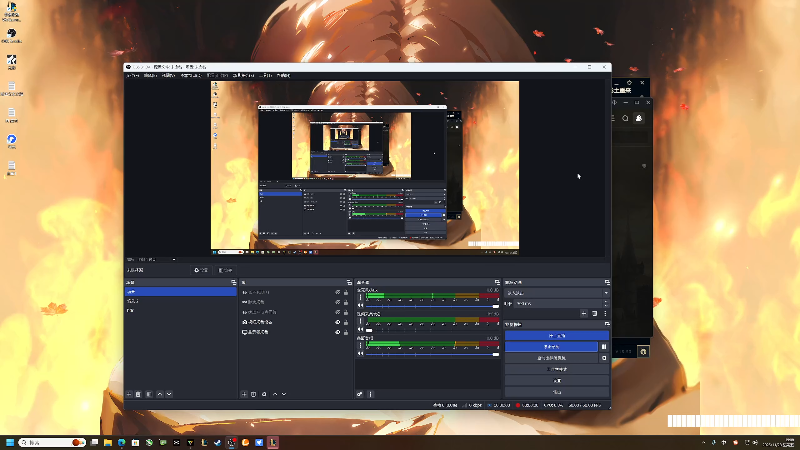Viewport: 800px width, 450px height.
Task: Move the selected source down
Action: click(x=284, y=394)
